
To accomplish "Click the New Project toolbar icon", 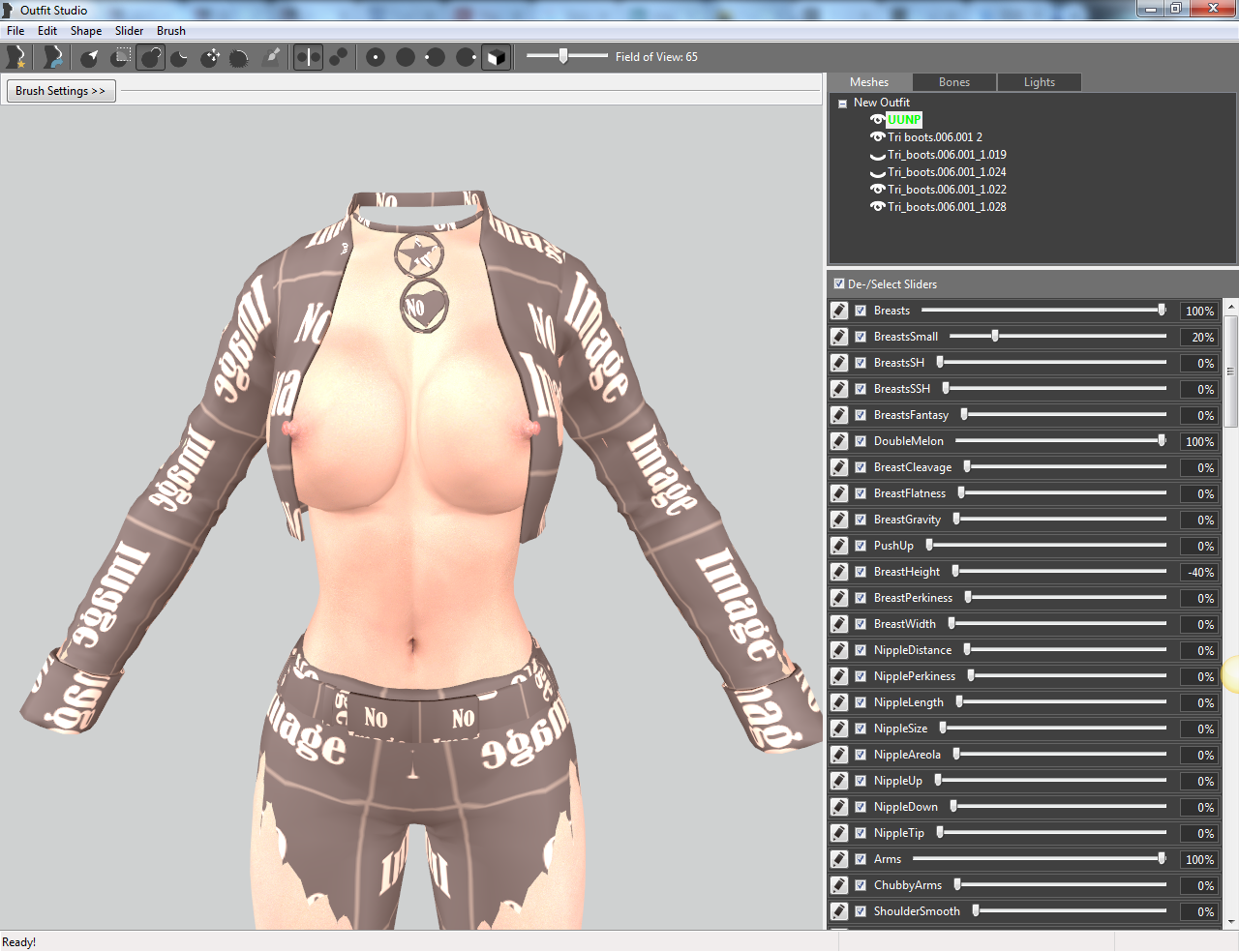I will point(15,57).
